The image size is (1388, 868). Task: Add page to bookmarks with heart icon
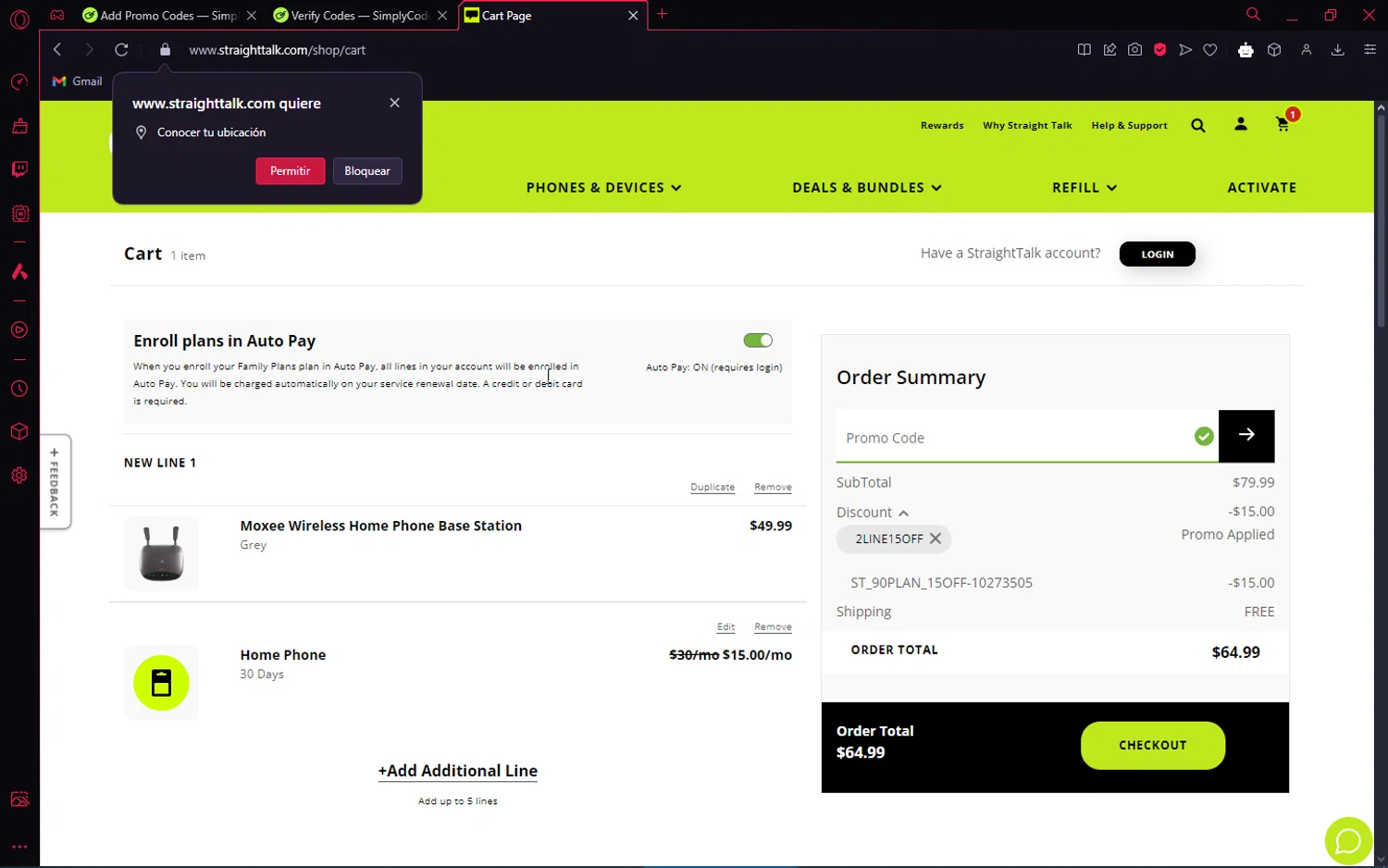1210,50
